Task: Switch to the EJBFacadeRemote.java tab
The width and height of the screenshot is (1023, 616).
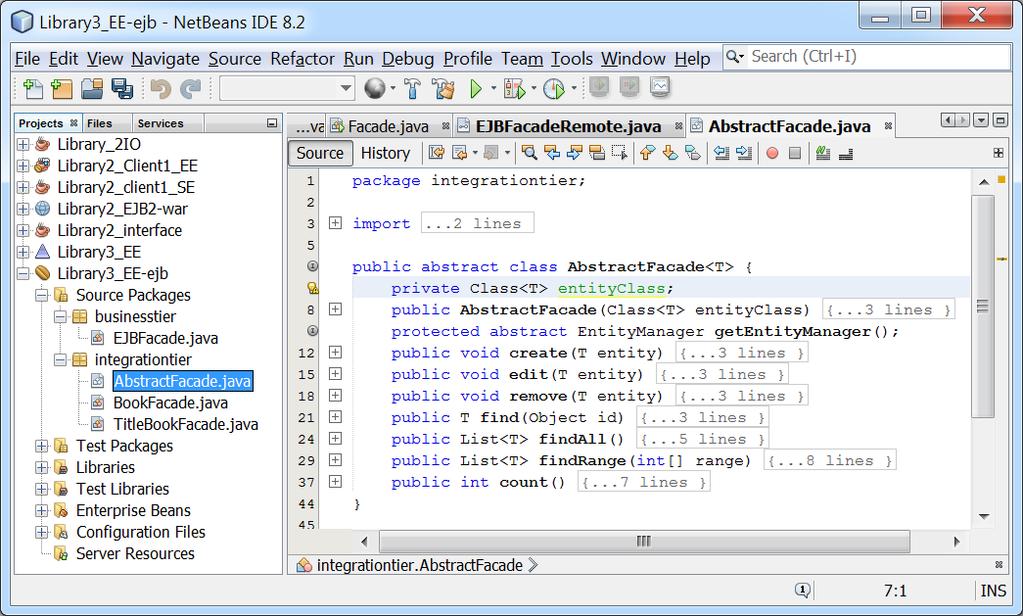Action: 568,126
